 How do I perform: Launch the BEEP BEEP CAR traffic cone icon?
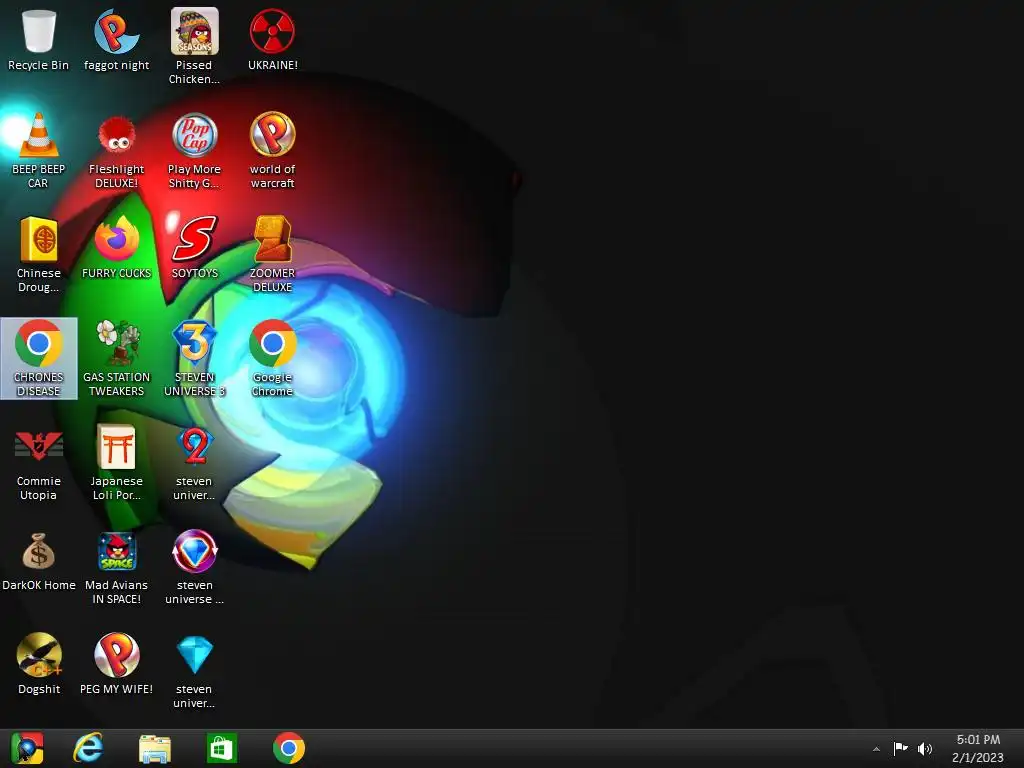pos(39,135)
